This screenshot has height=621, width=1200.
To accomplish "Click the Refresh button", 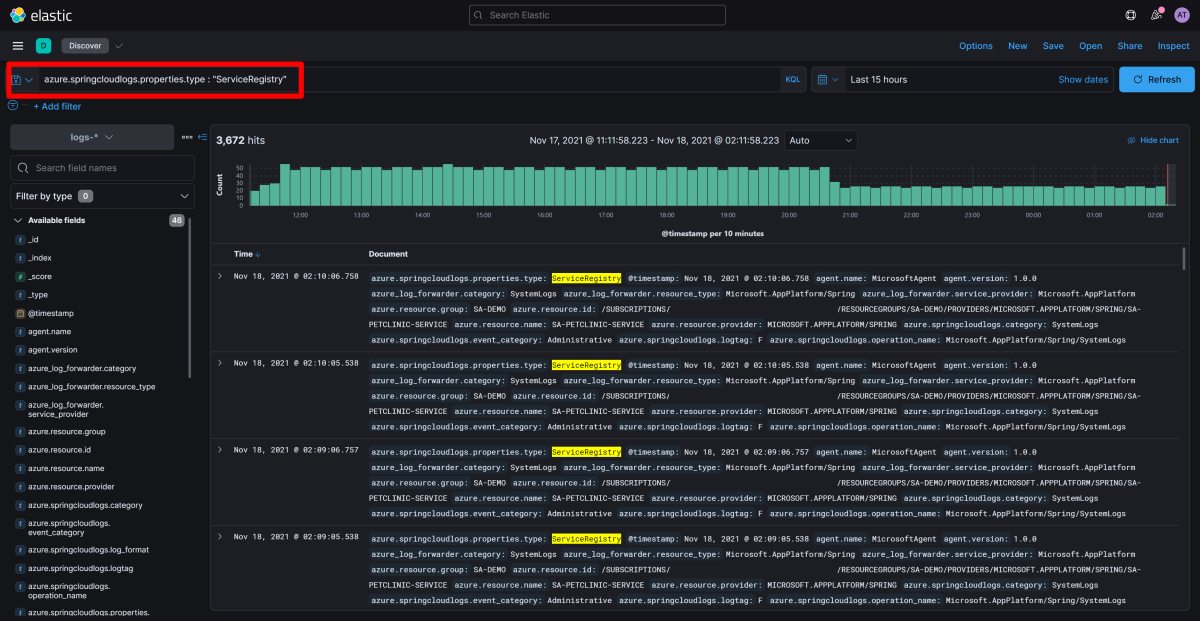I will pyautogui.click(x=1156, y=79).
